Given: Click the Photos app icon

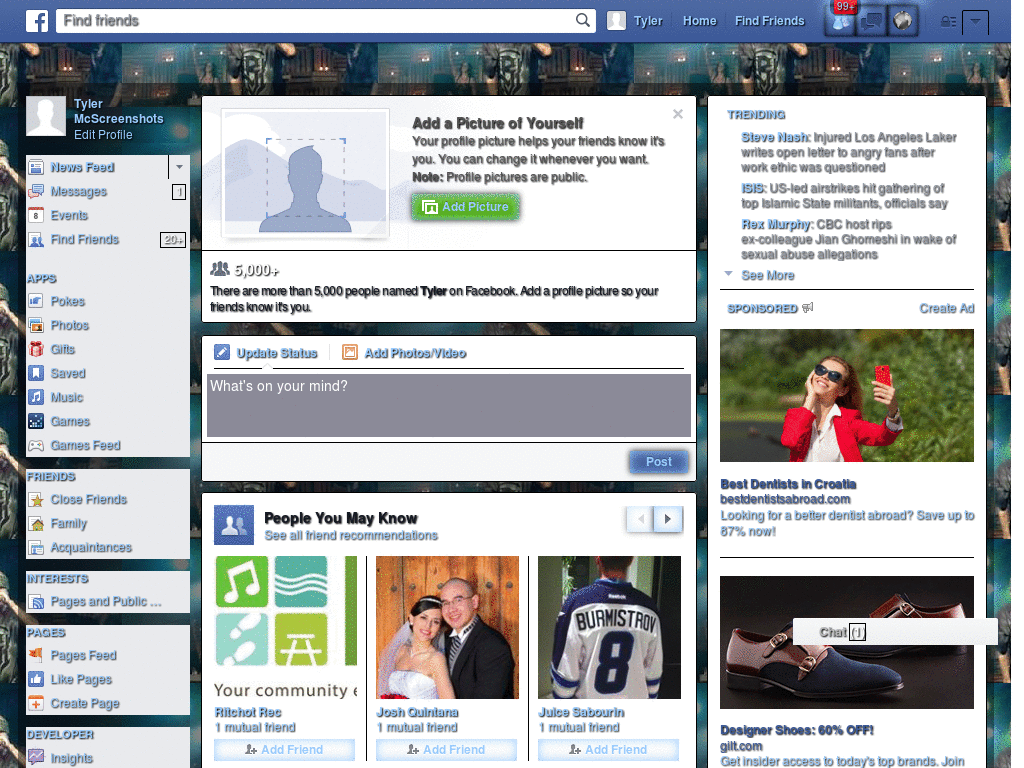Looking at the screenshot, I should coord(36,325).
